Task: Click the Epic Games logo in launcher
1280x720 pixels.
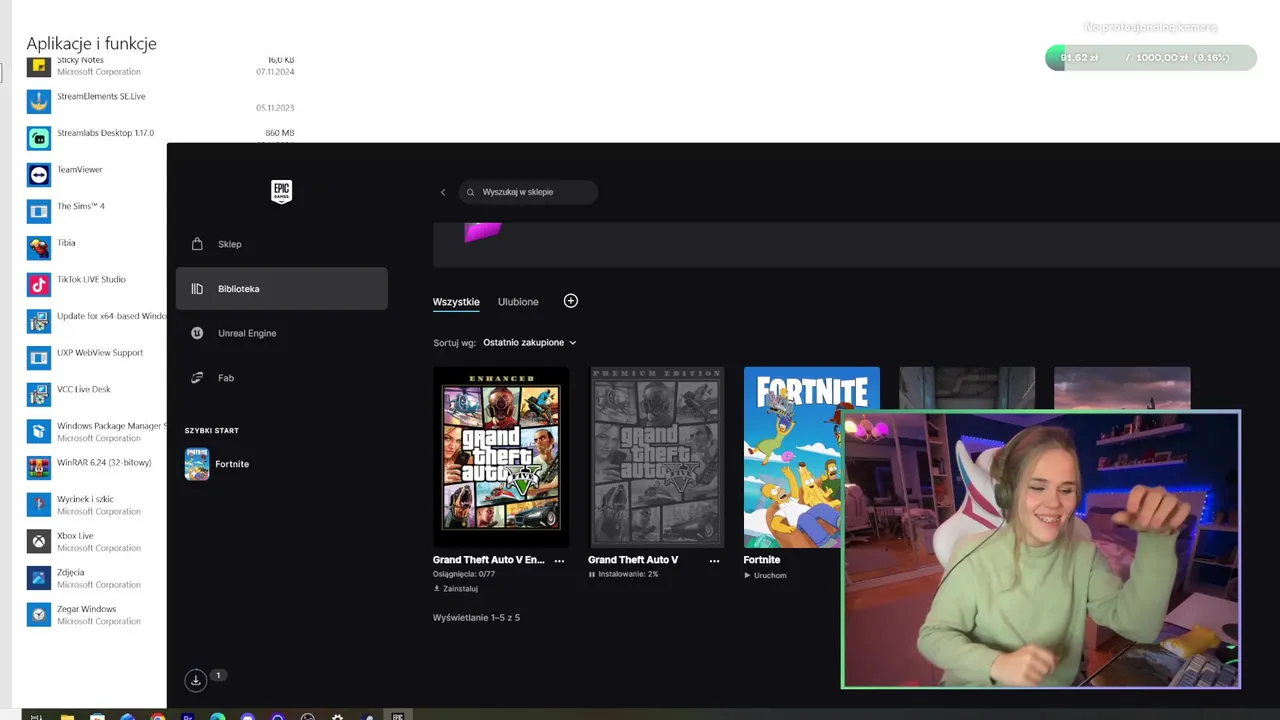Action: click(x=281, y=192)
